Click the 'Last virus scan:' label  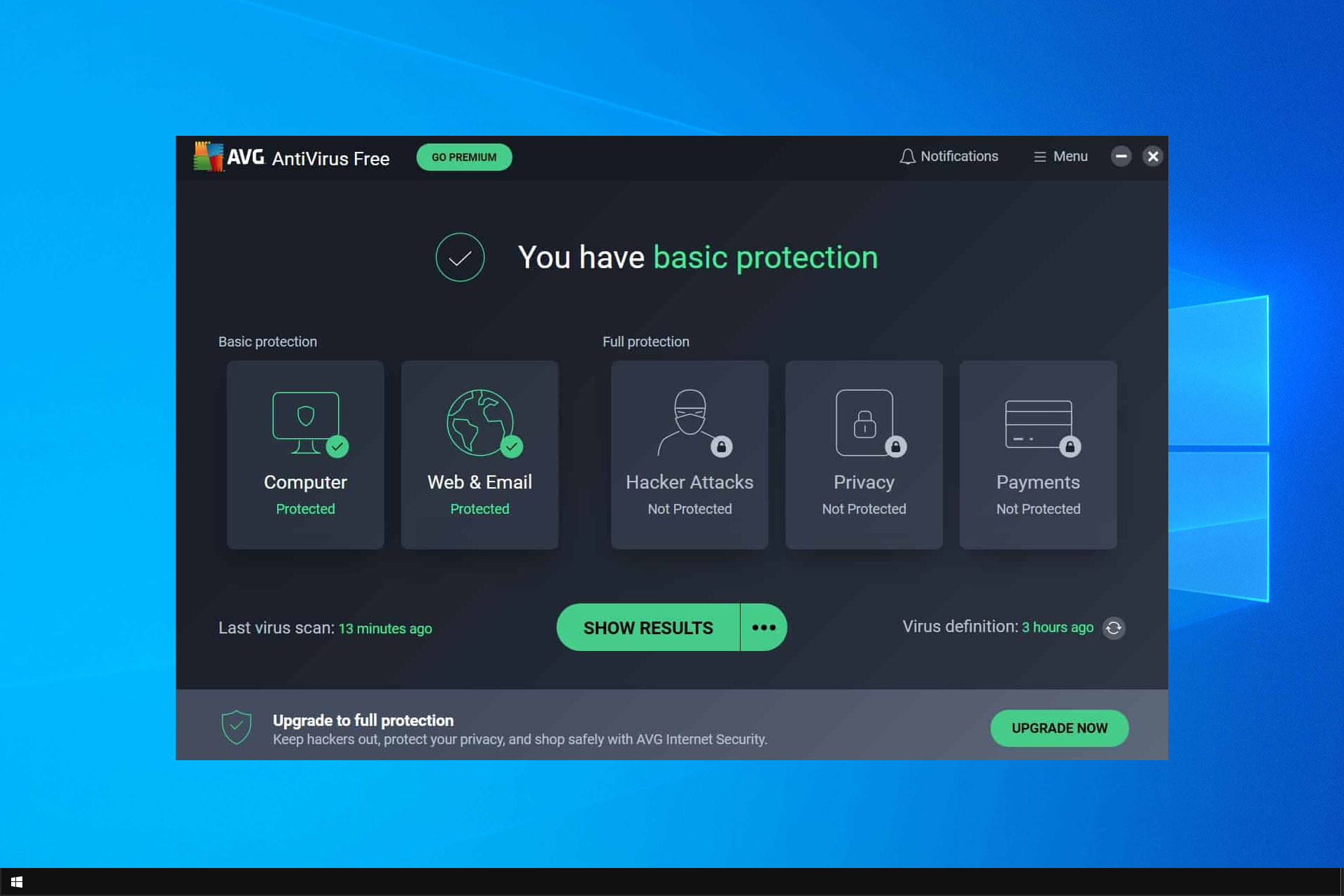click(x=276, y=628)
